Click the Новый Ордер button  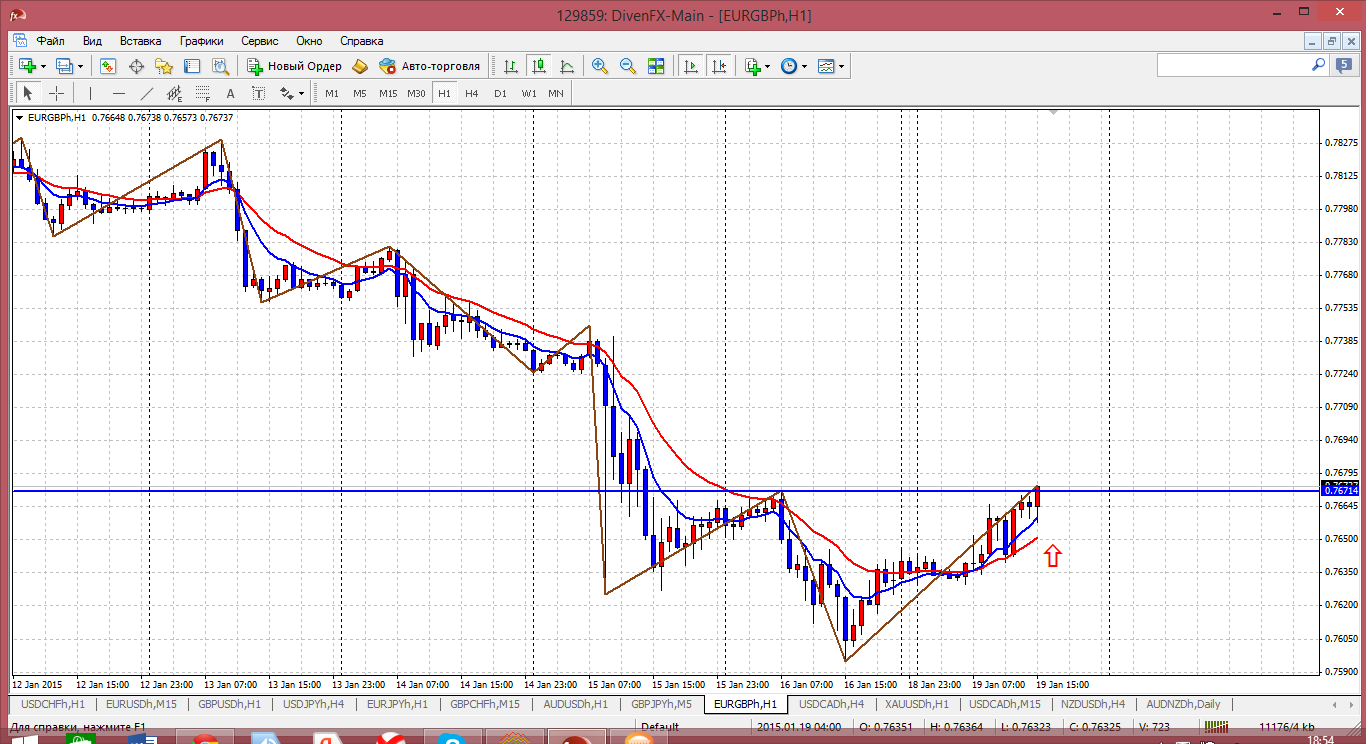click(x=295, y=66)
